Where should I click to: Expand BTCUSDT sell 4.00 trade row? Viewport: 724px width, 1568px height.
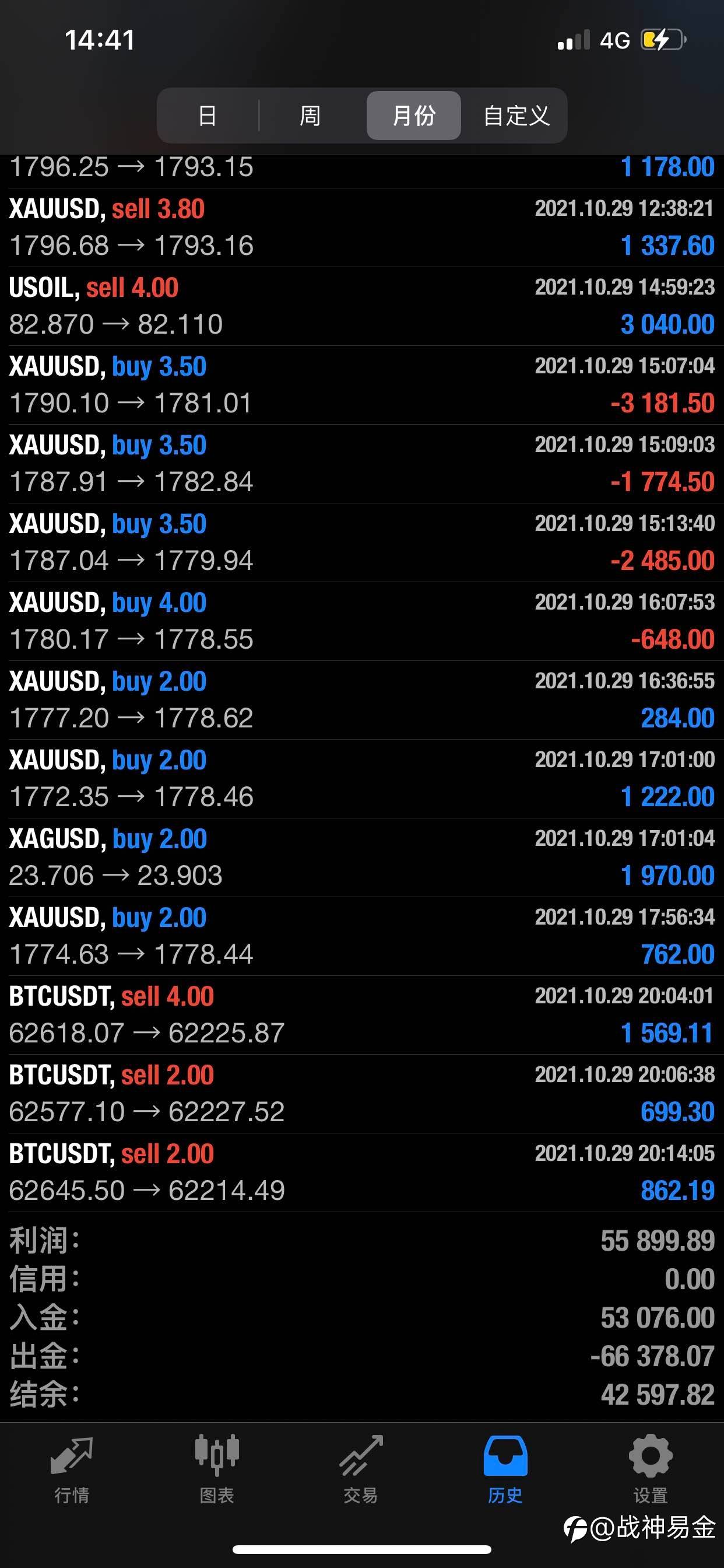click(x=362, y=1014)
